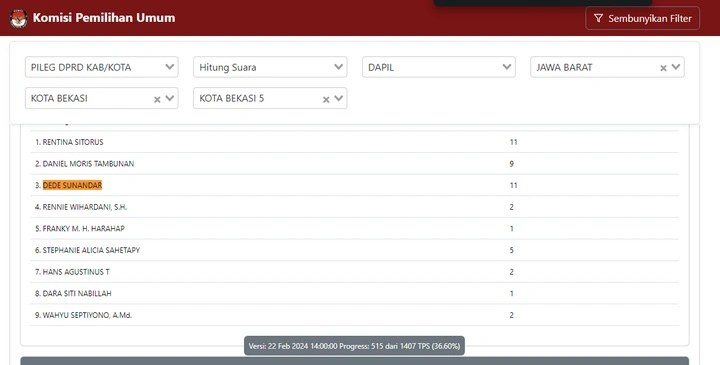
Task: Select candidate row RENTINA SITORUS
Action: pyautogui.click(x=354, y=142)
